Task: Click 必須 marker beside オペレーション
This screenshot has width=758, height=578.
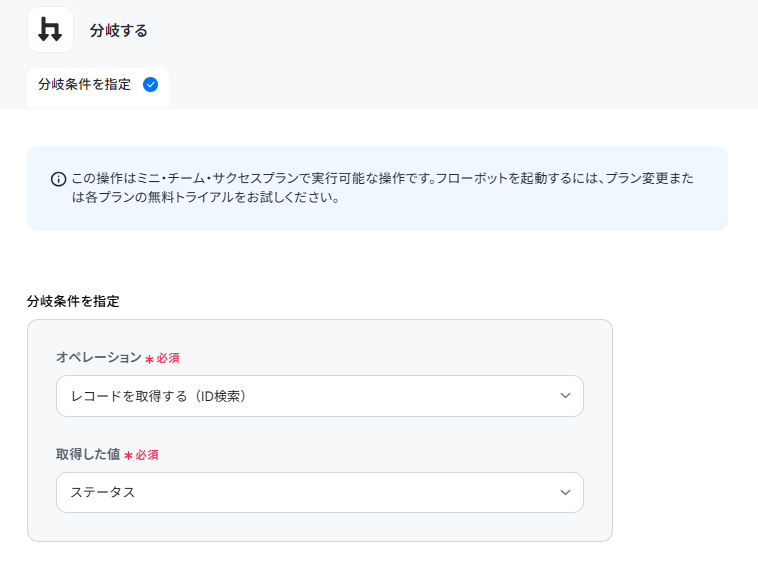Action: pyautogui.click(x=168, y=358)
